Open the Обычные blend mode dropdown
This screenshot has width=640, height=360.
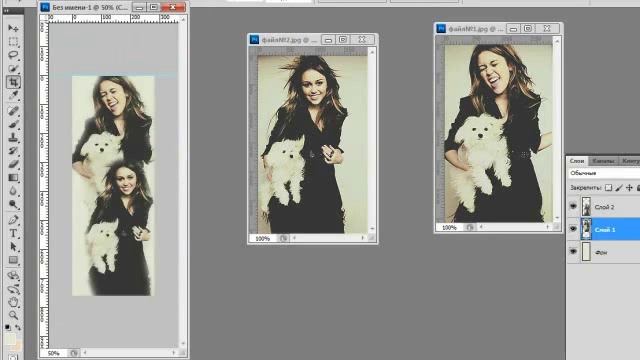click(x=604, y=173)
